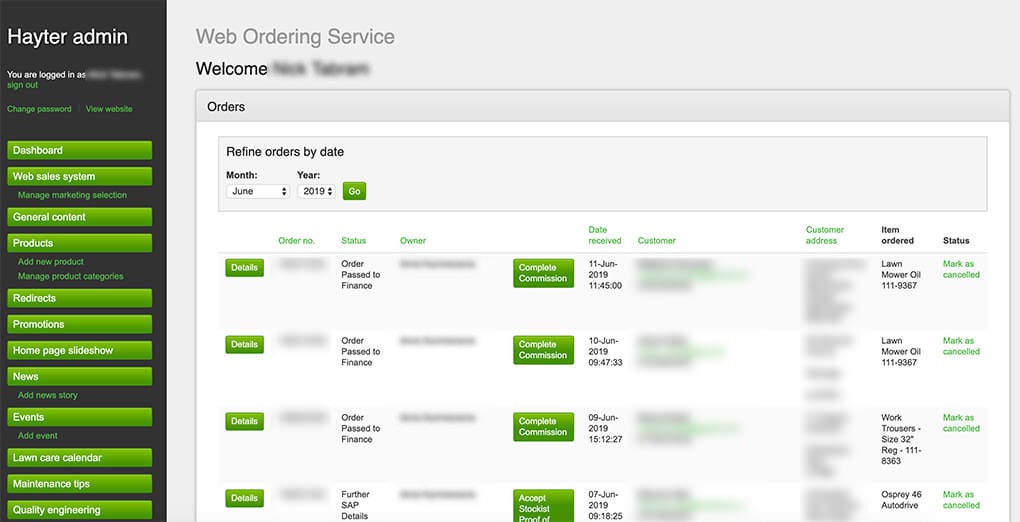The height and width of the screenshot is (522, 1020).
Task: Click the Web Ordering Service heading
Action: (x=295, y=36)
